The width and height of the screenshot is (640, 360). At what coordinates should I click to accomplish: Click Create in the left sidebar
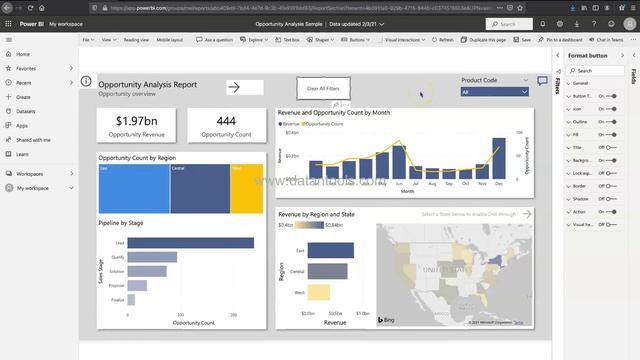23,97
